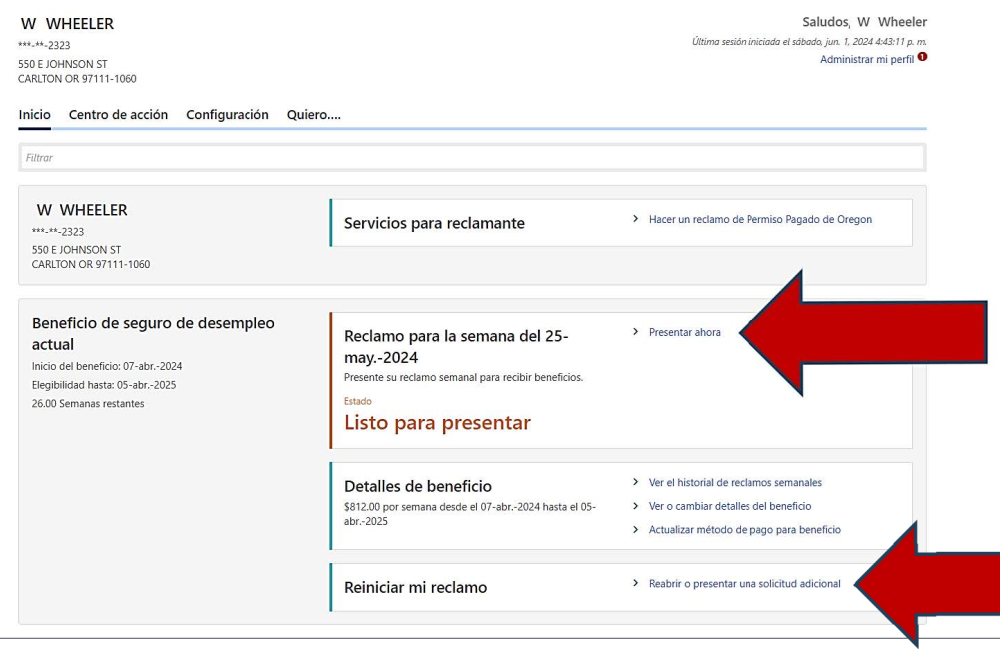
Task: Go to the Configuración tab
Action: 227,115
